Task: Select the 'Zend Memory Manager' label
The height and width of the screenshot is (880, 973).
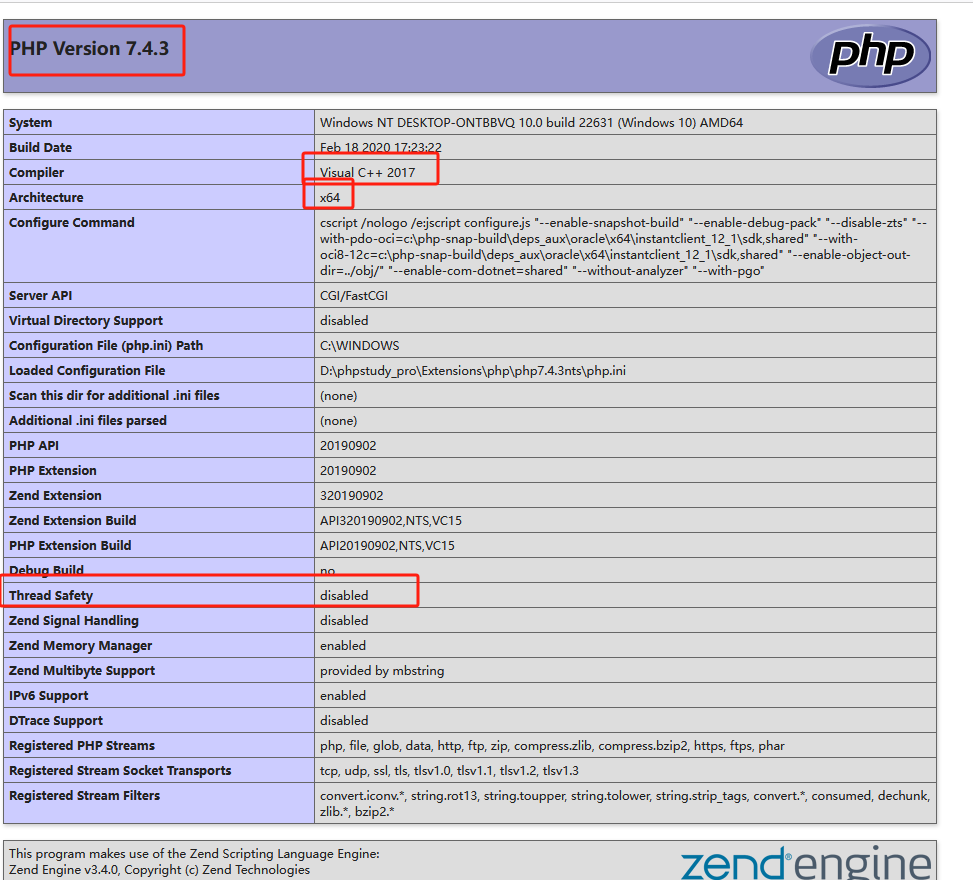Action: click(80, 645)
